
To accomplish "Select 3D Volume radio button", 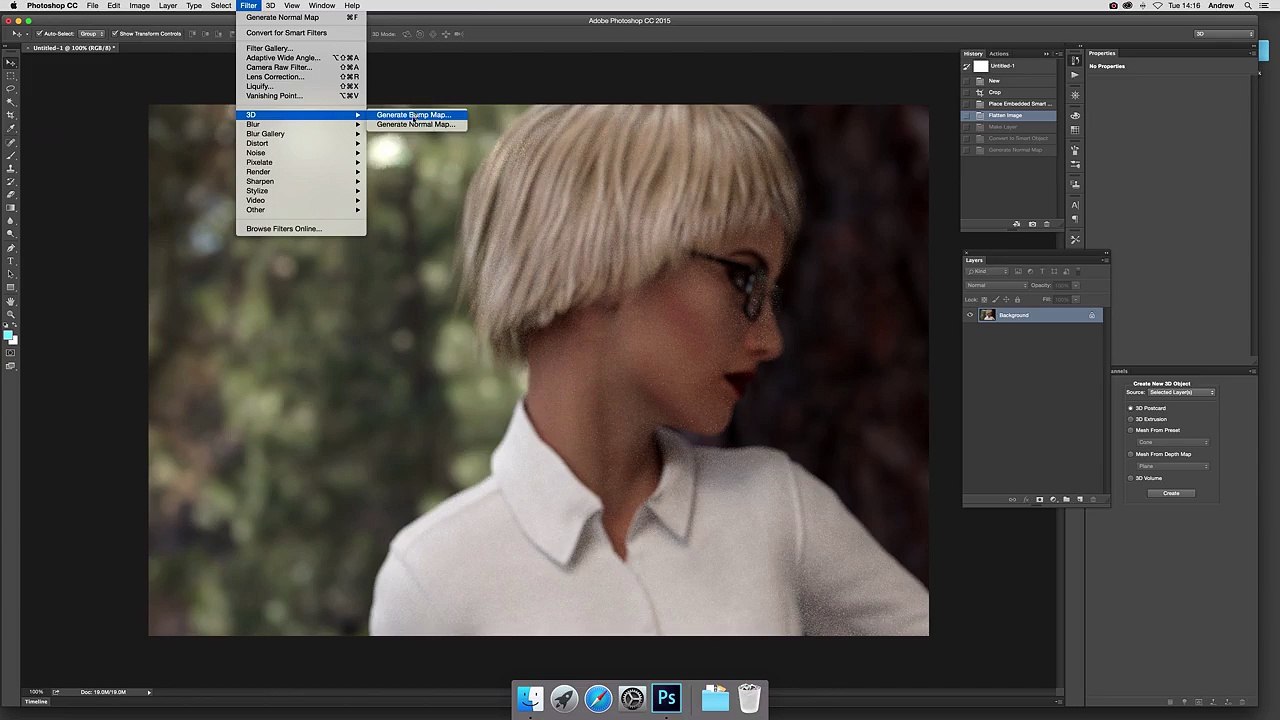I will pos(1131,478).
